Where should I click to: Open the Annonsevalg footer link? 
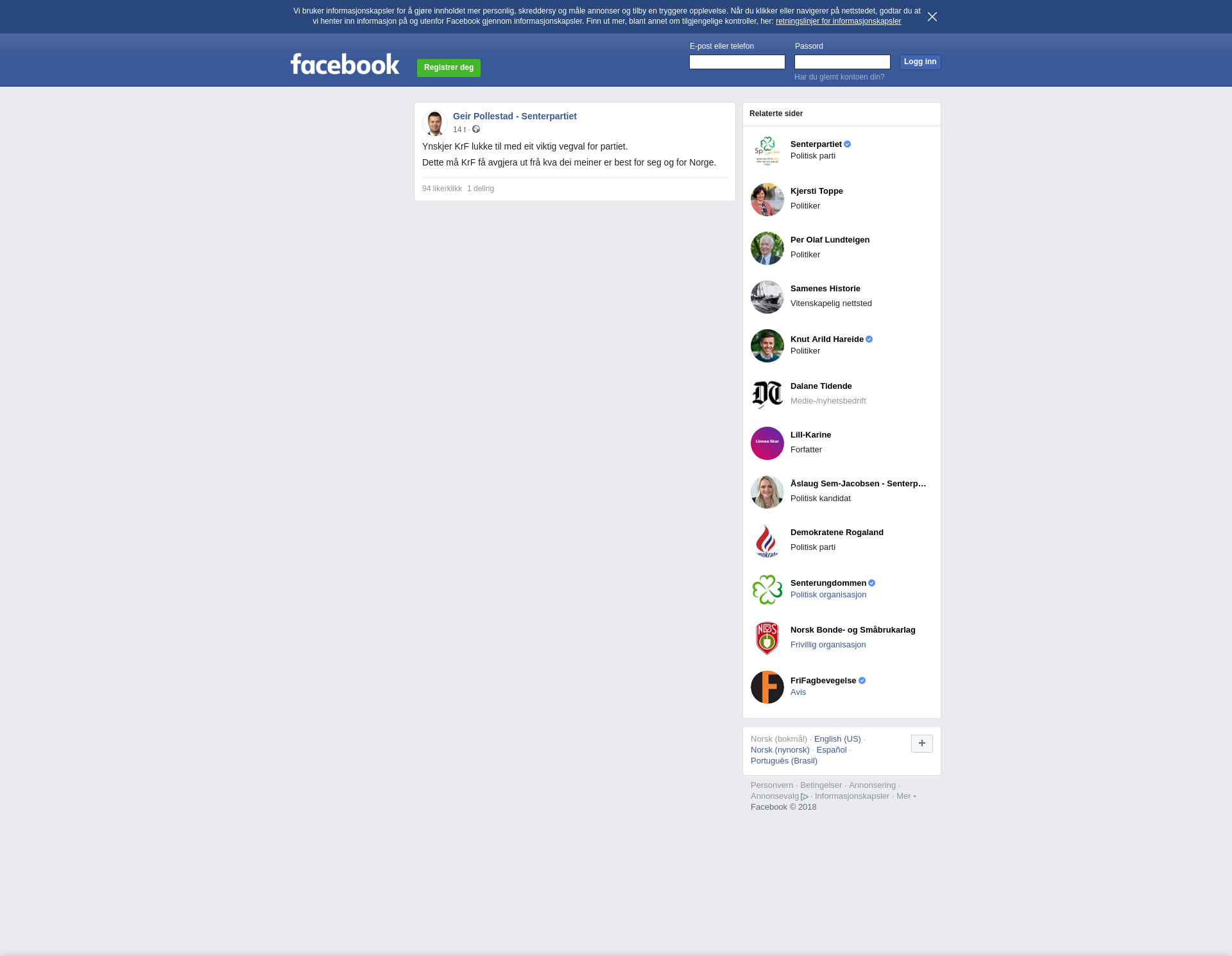[x=774, y=796]
